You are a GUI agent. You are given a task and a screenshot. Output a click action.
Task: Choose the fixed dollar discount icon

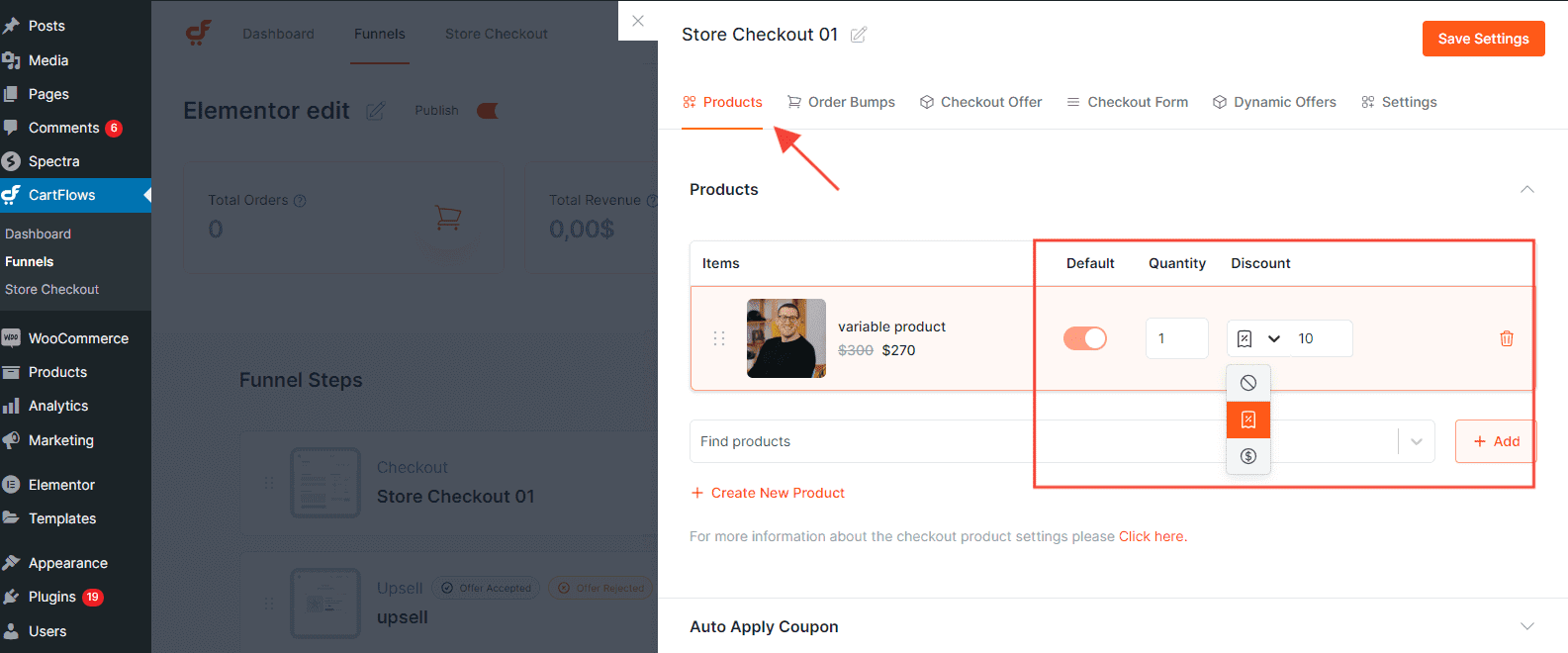pyautogui.click(x=1248, y=456)
